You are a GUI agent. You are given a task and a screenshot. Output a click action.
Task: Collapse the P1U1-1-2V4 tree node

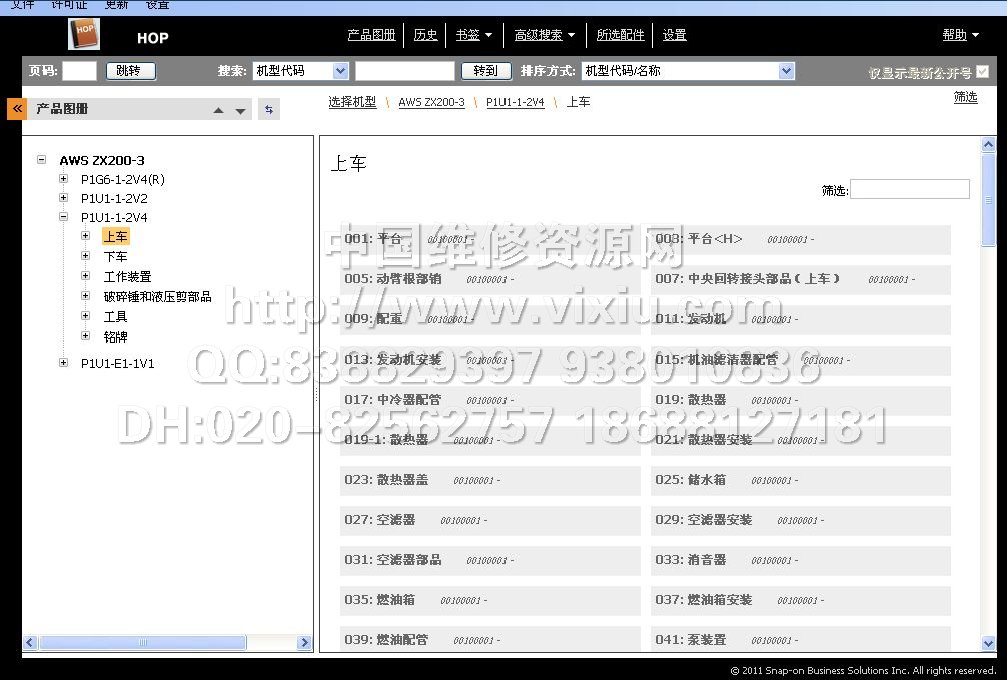click(64, 217)
